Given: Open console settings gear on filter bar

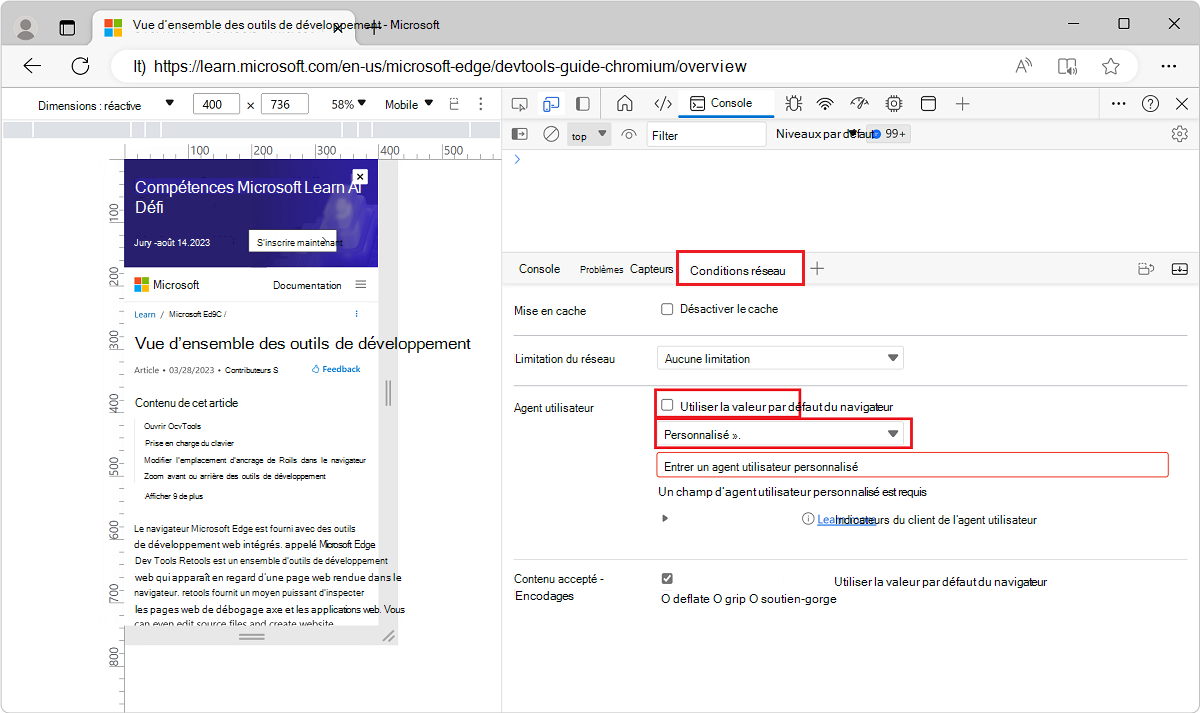Looking at the screenshot, I should coord(1180,133).
